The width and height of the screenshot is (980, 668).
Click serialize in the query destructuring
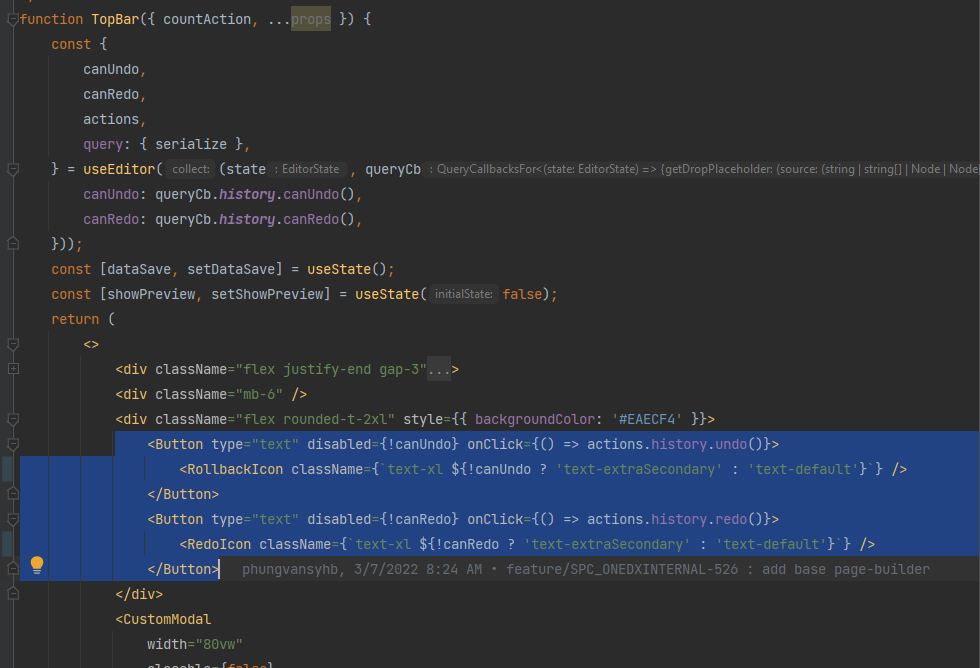click(191, 144)
